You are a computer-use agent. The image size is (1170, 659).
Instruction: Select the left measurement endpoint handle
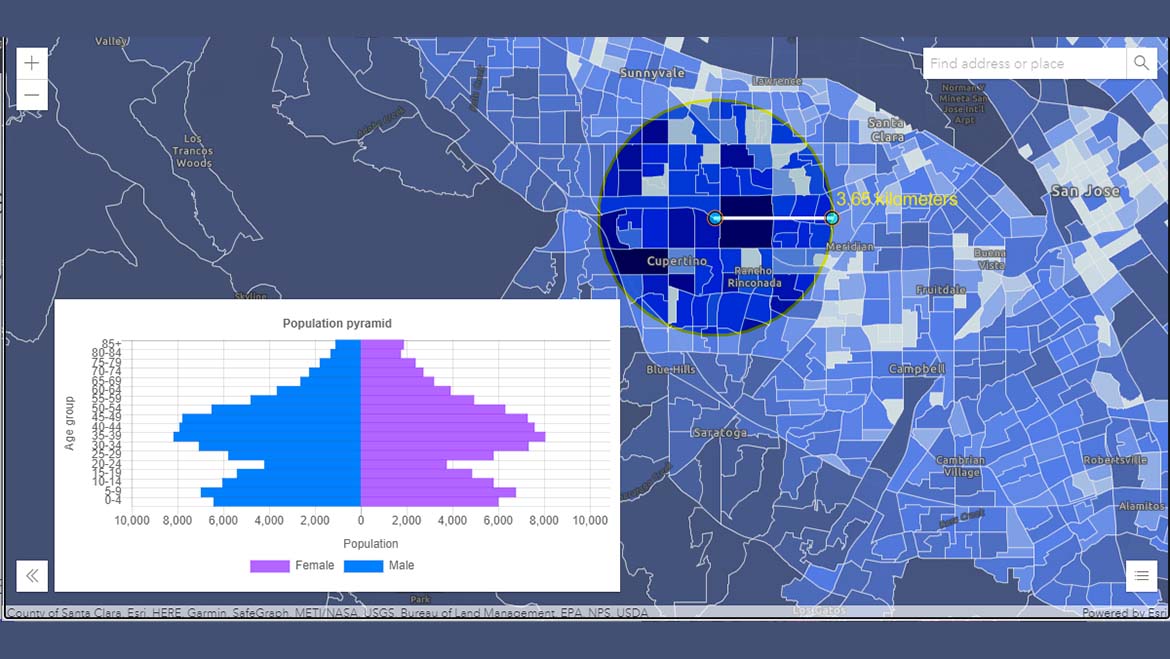(714, 216)
